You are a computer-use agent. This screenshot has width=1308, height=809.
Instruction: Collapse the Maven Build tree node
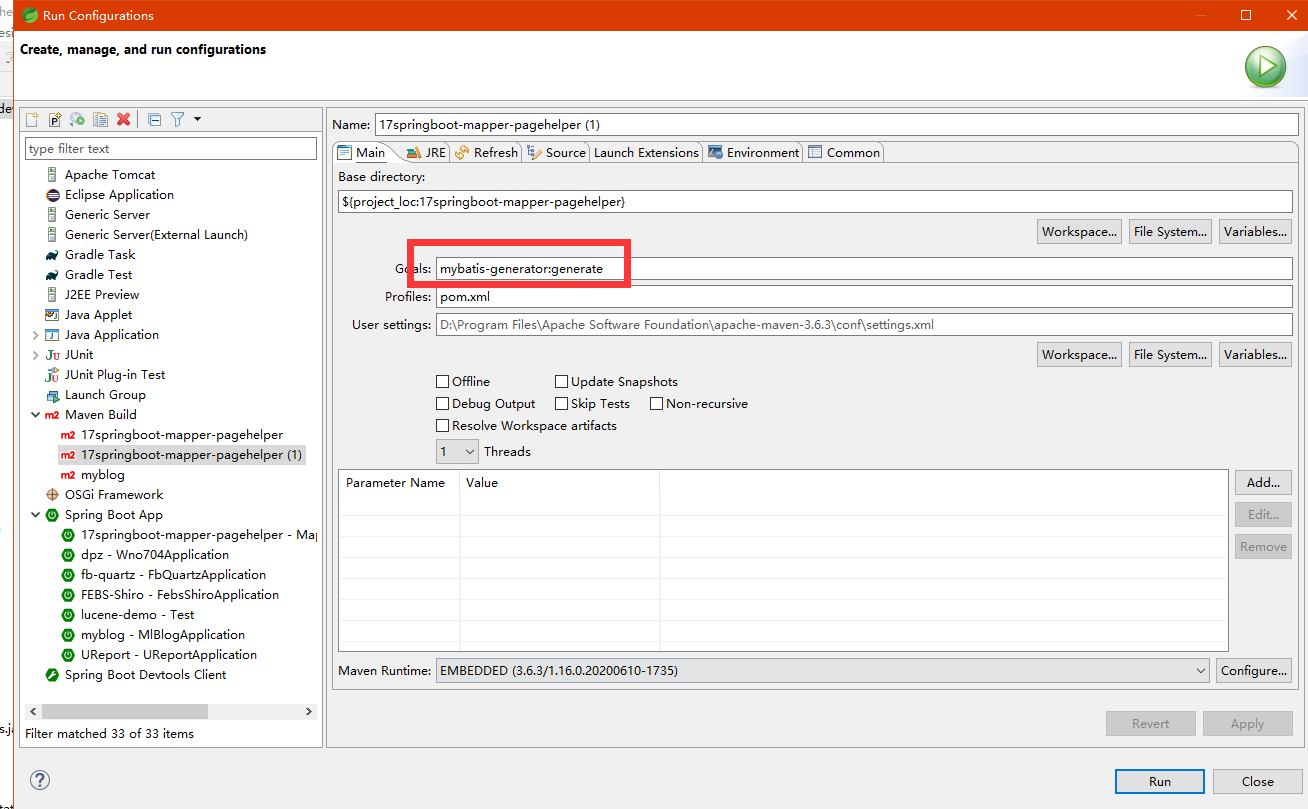(36, 415)
